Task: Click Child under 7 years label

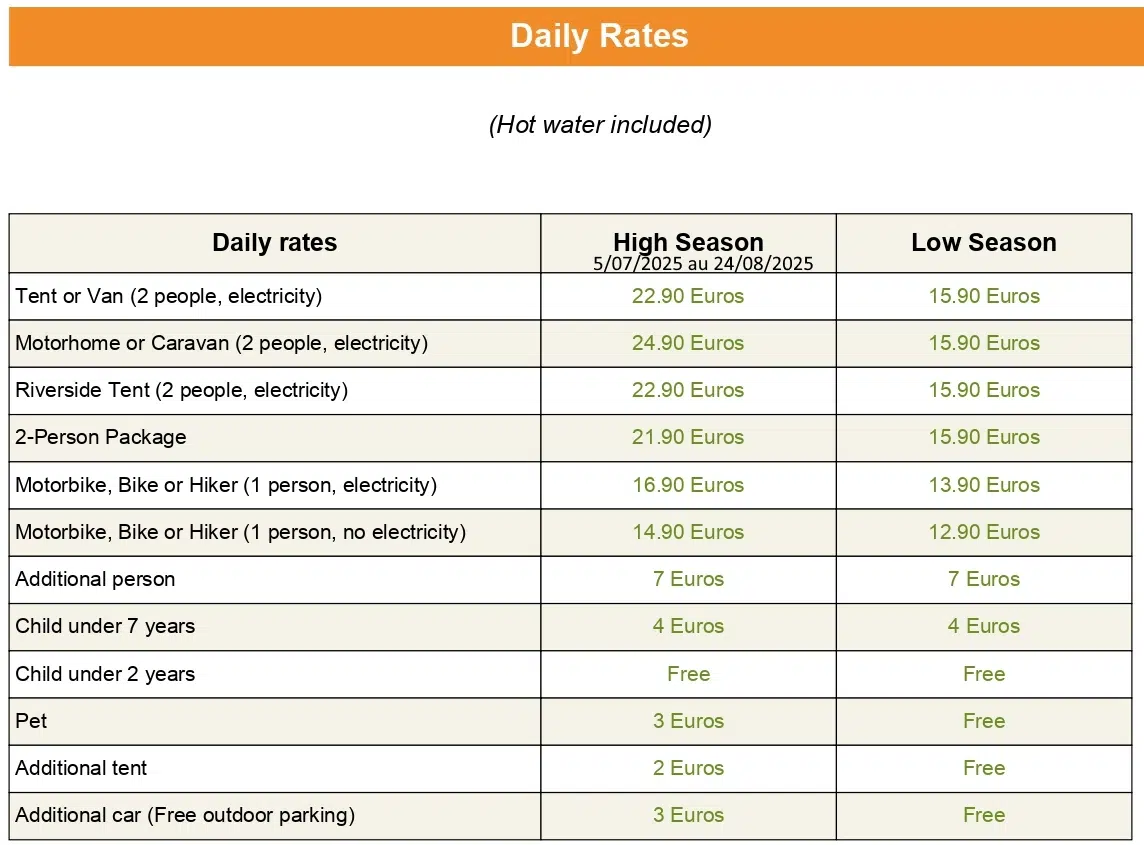Action: [105, 626]
